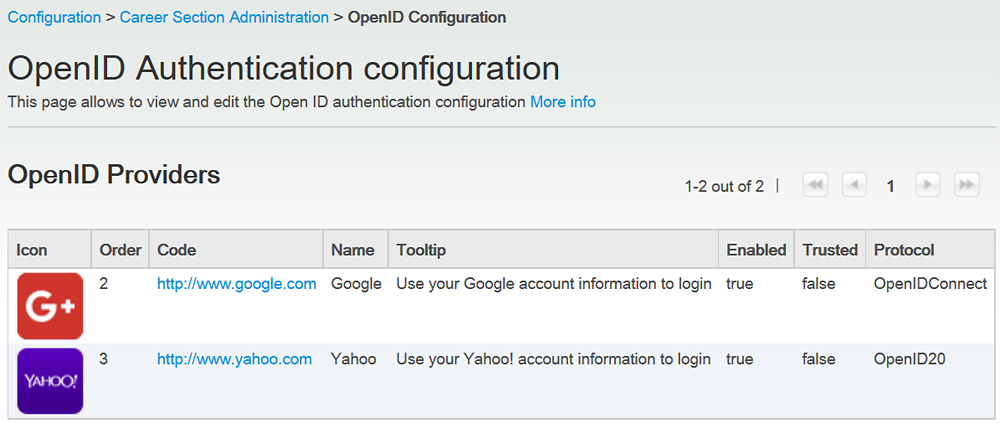Sort by the Code column header
The image size is (1000, 423).
[x=177, y=250]
